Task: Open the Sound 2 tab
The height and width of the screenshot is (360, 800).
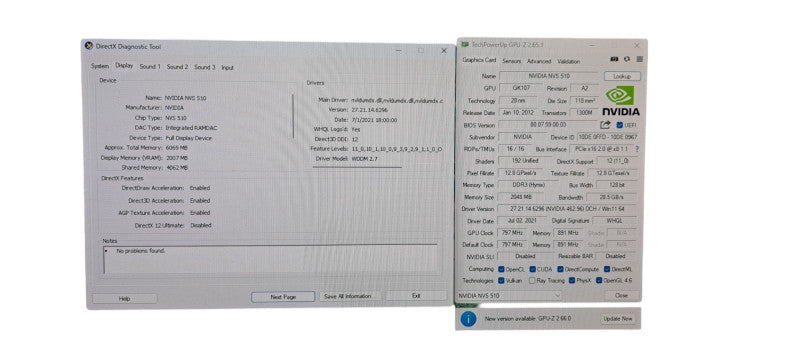Action: click(177, 67)
